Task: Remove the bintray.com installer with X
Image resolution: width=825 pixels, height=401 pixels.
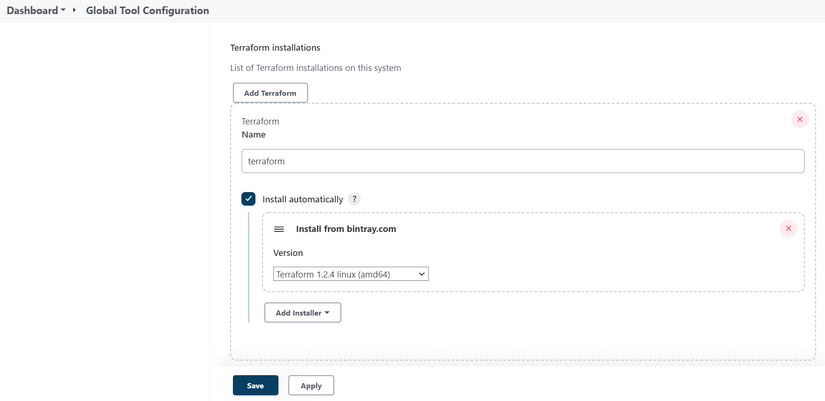Action: point(788,229)
